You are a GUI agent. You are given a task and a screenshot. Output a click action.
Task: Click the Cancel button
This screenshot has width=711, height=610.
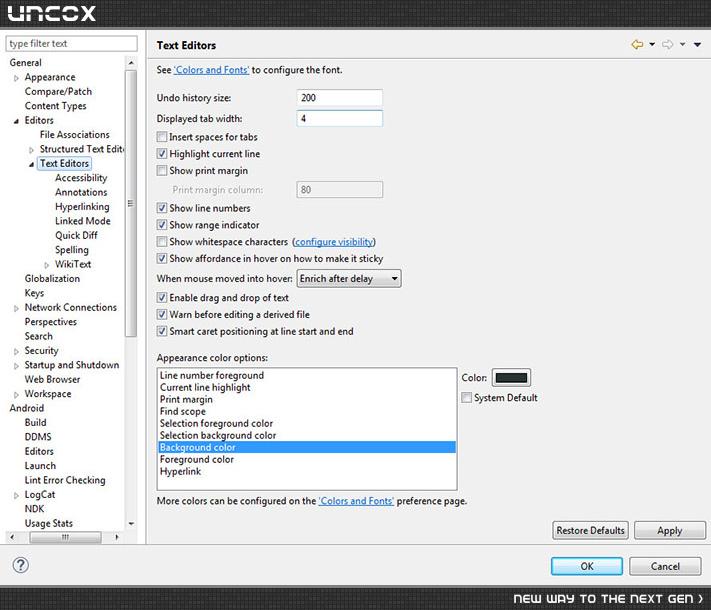(x=665, y=566)
